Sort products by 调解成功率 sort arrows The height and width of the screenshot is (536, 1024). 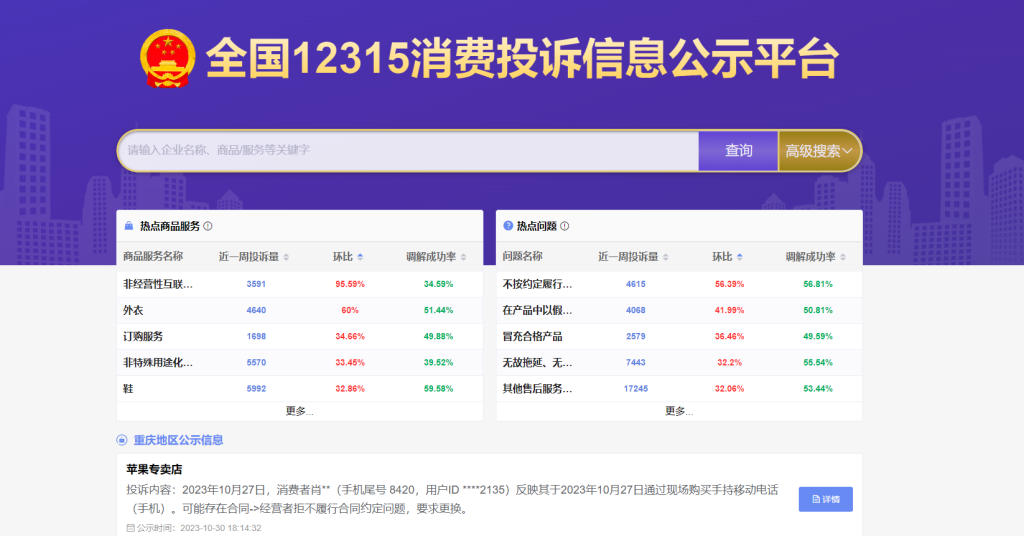pos(464,257)
